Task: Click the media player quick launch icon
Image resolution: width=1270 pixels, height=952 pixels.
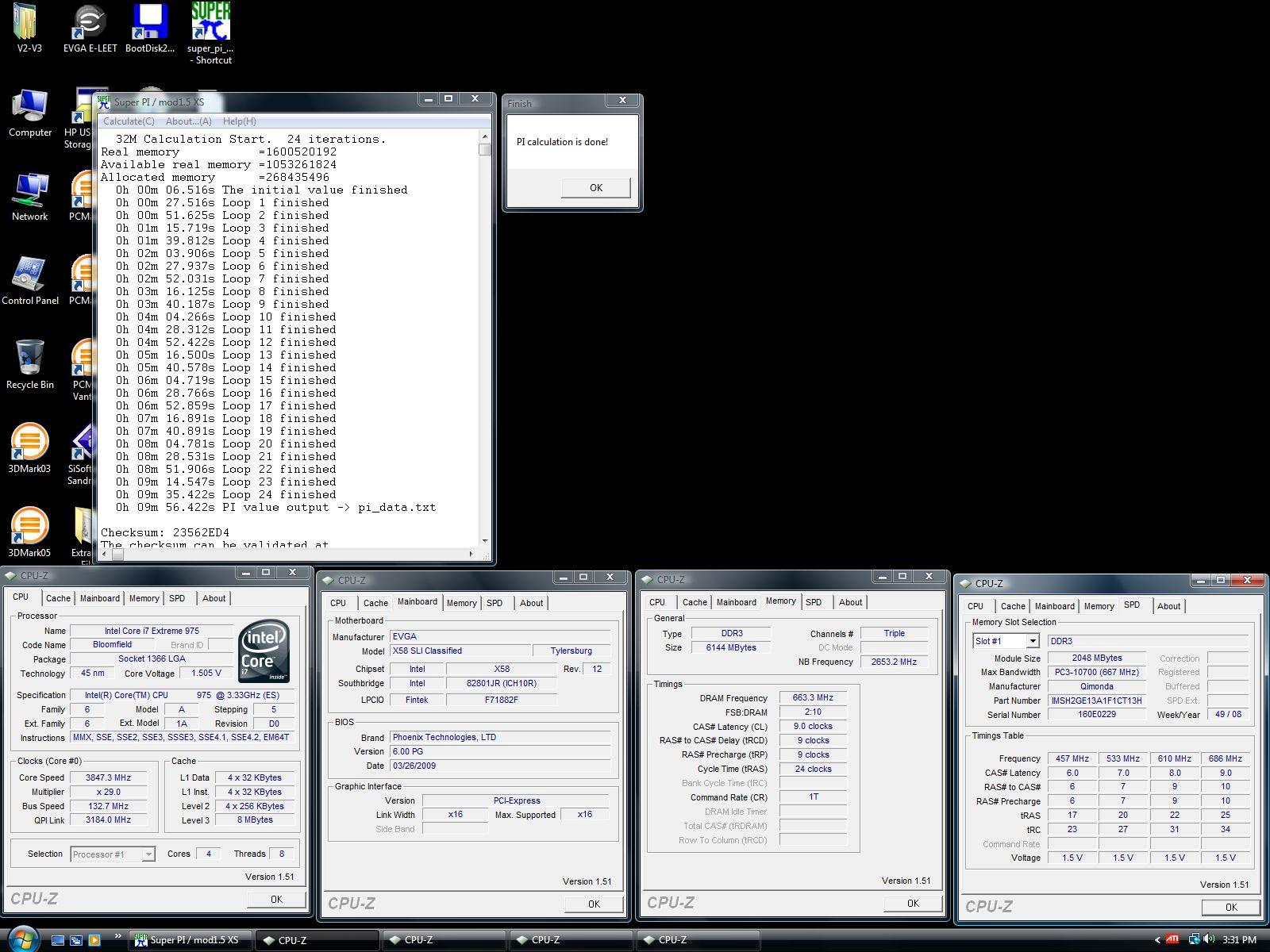Action: click(94, 940)
